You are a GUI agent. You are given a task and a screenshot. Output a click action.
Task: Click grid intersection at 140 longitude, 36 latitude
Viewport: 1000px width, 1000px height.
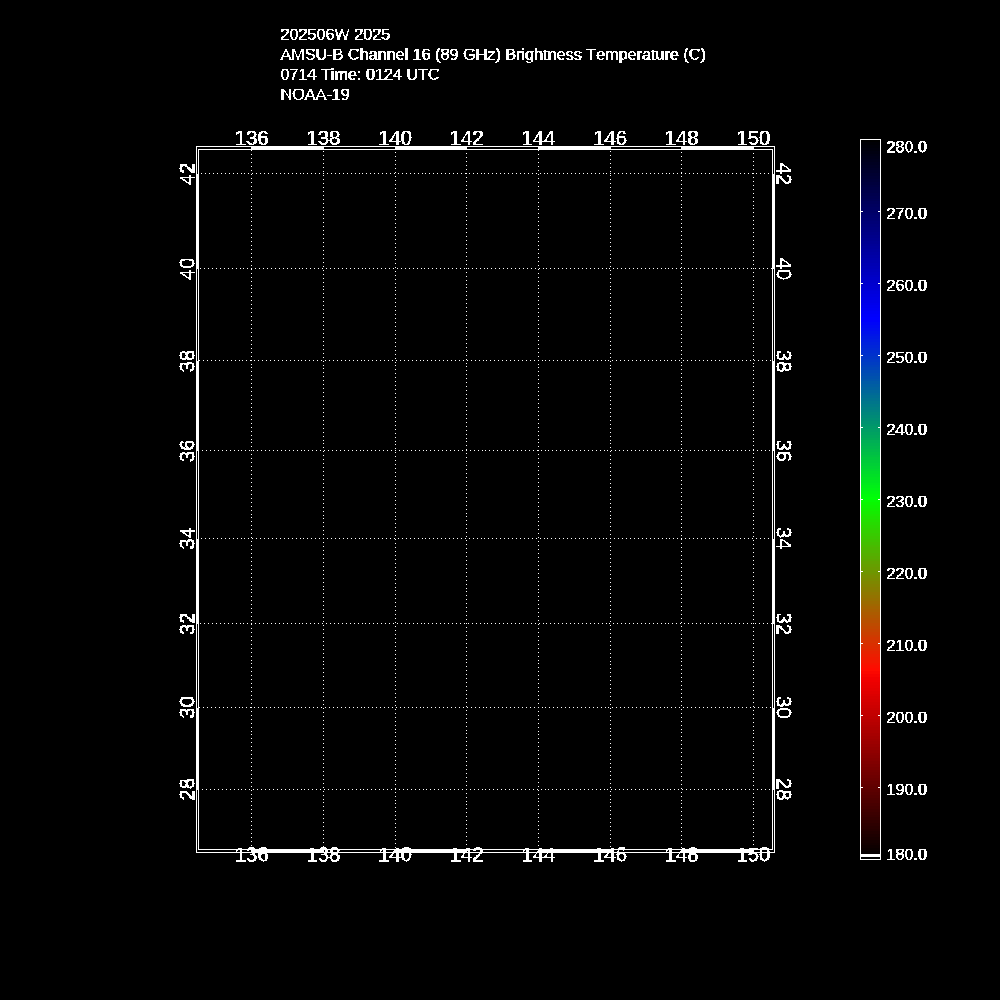[x=396, y=451]
